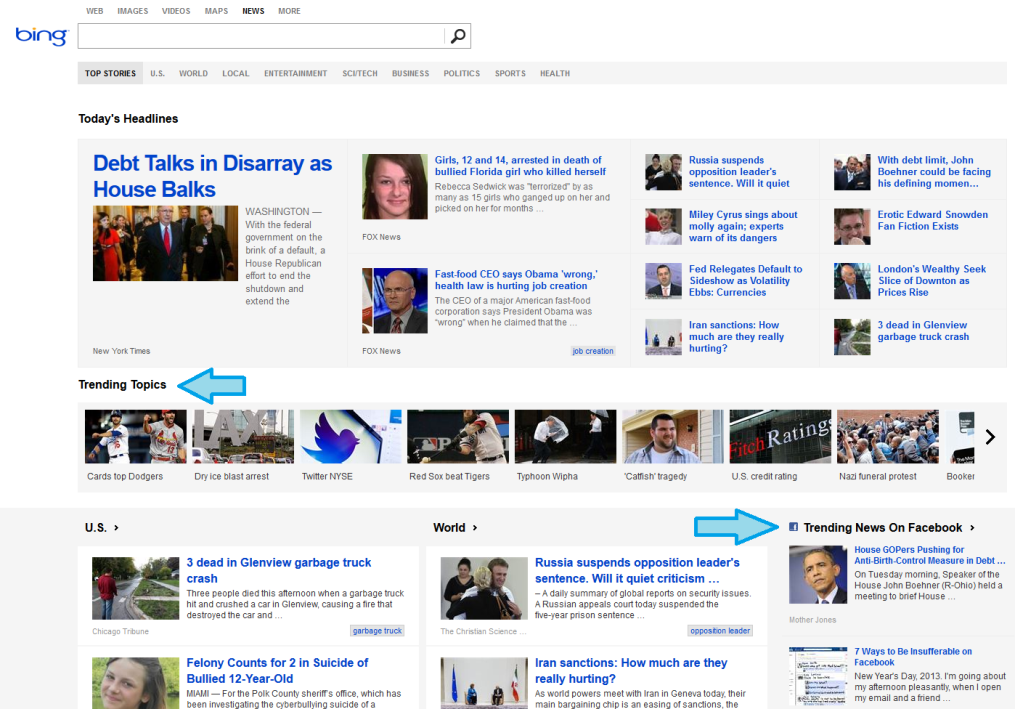Open Typhoon Wipha trending thumbnail
This screenshot has height=709, width=1015.
565,436
